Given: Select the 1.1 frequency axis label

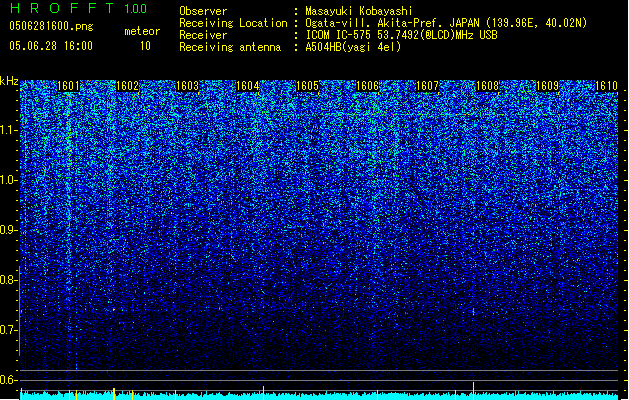Looking at the screenshot, I should coord(8,130).
